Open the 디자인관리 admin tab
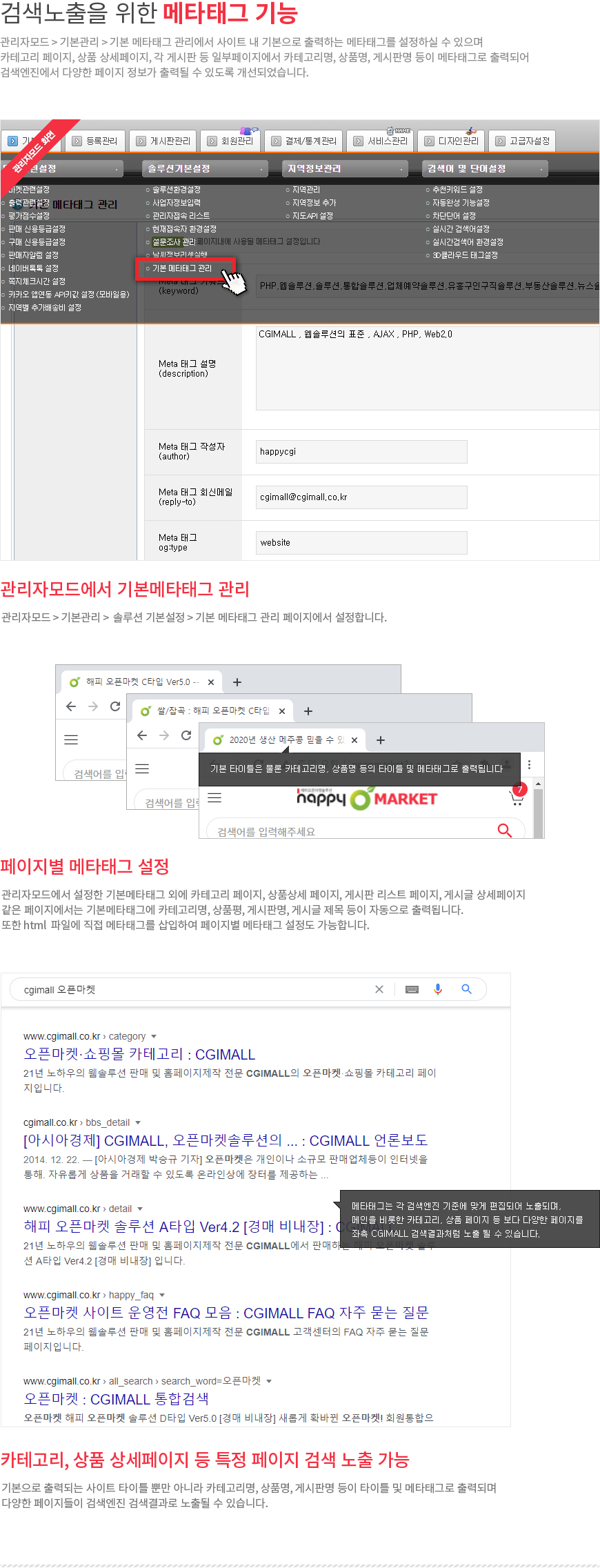 451,141
